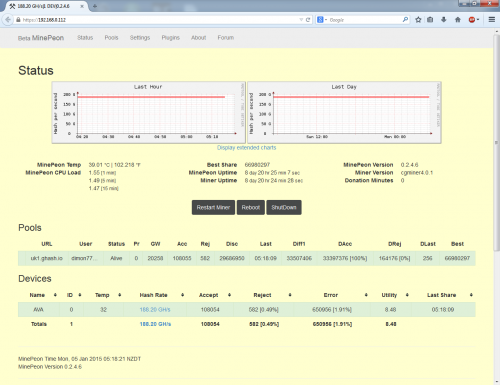Bookmark this page with the star icon
The image size is (500, 385).
click(x=418, y=20)
